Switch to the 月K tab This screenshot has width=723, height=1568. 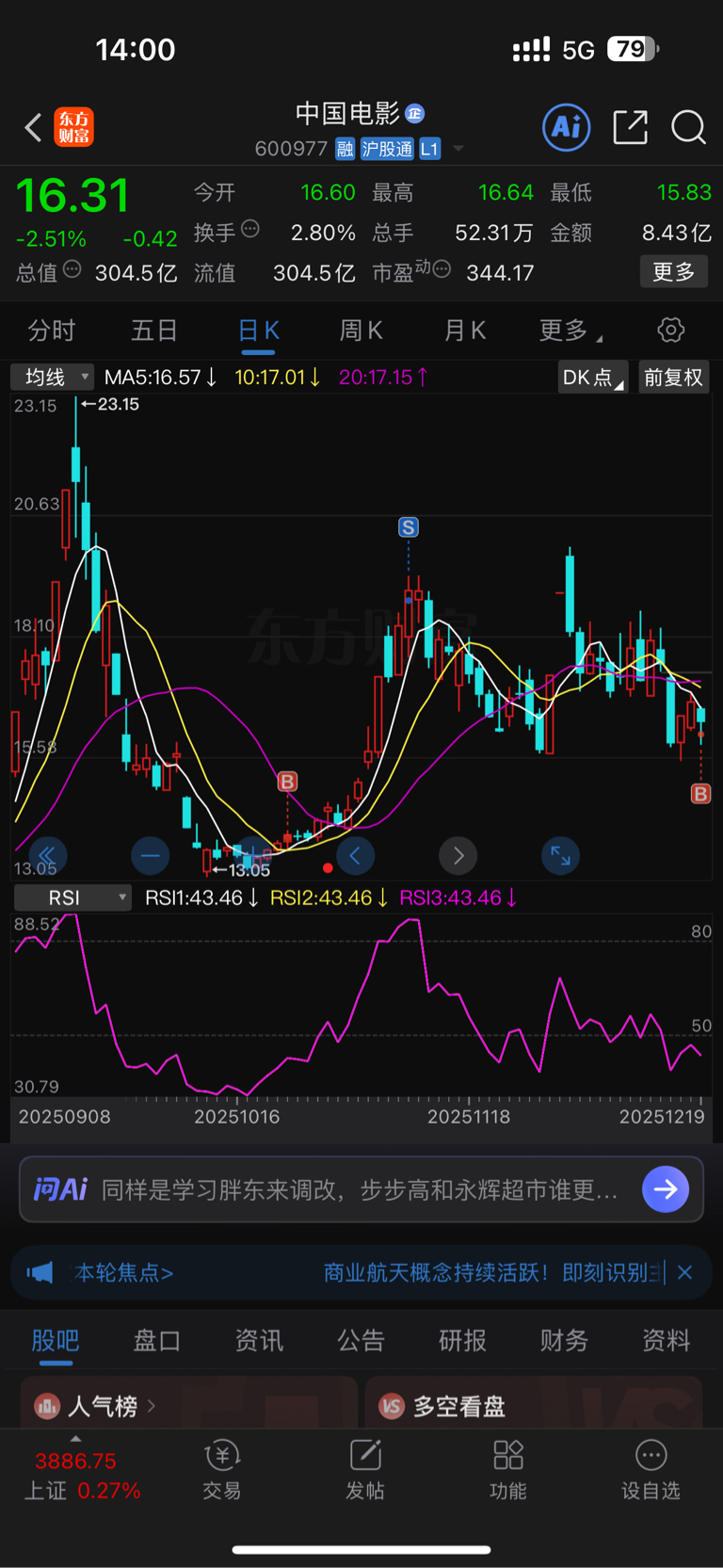464,331
